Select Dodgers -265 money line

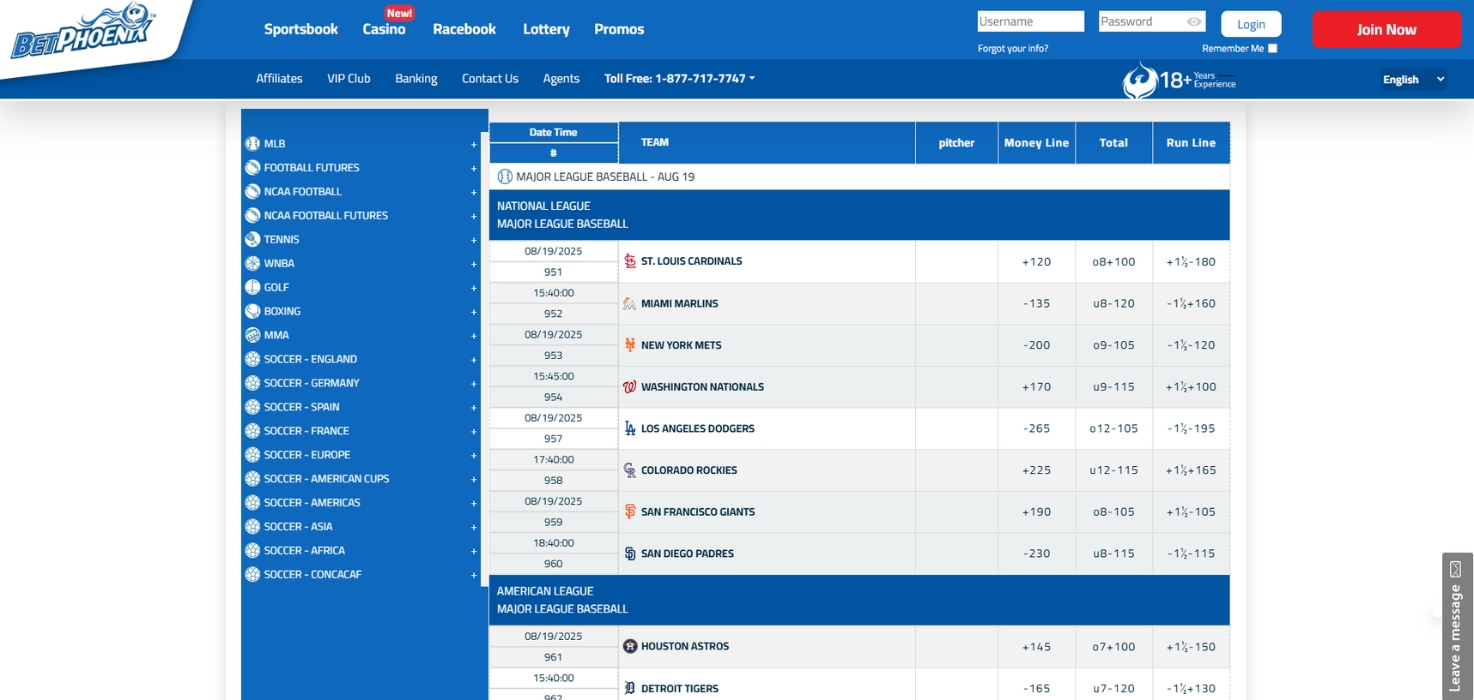click(x=1037, y=429)
